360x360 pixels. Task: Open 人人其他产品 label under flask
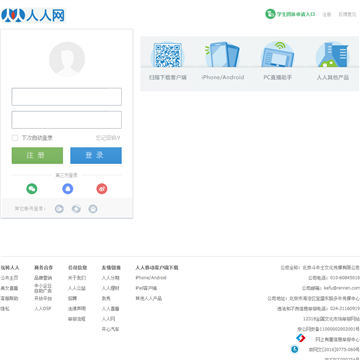click(333, 77)
